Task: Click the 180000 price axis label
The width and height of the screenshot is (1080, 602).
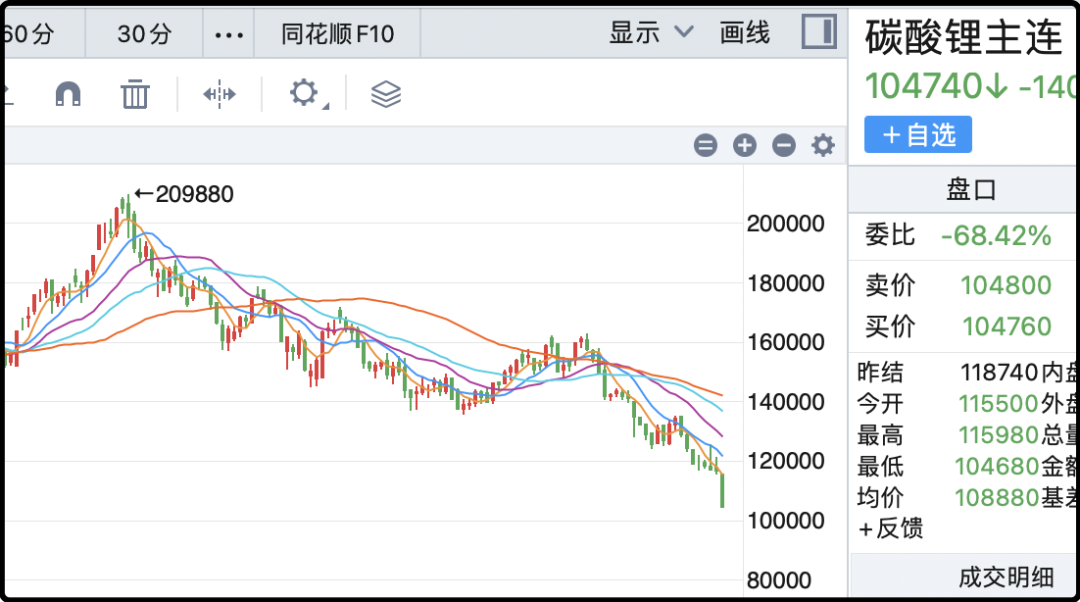Action: point(786,283)
